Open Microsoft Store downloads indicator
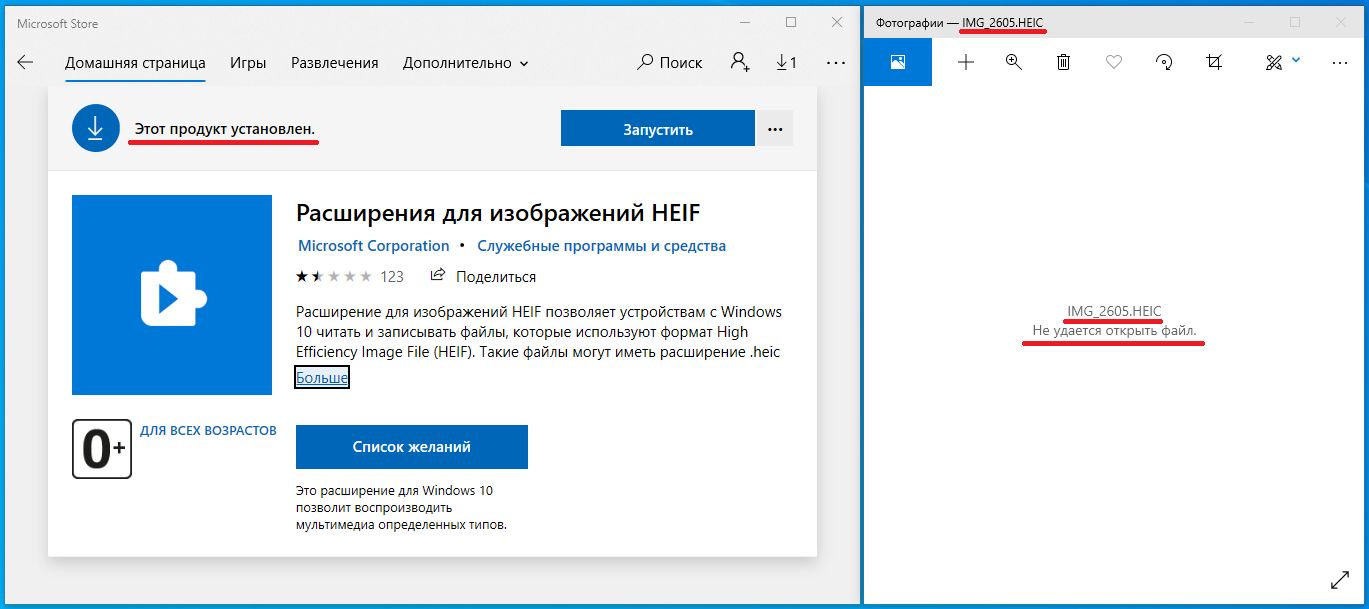 [786, 62]
